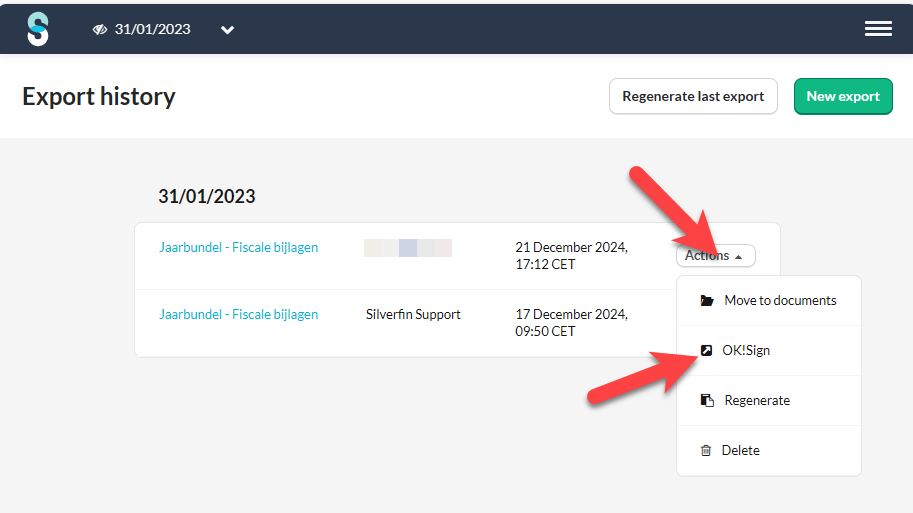Click the OK!Sign external link icon

[706, 350]
